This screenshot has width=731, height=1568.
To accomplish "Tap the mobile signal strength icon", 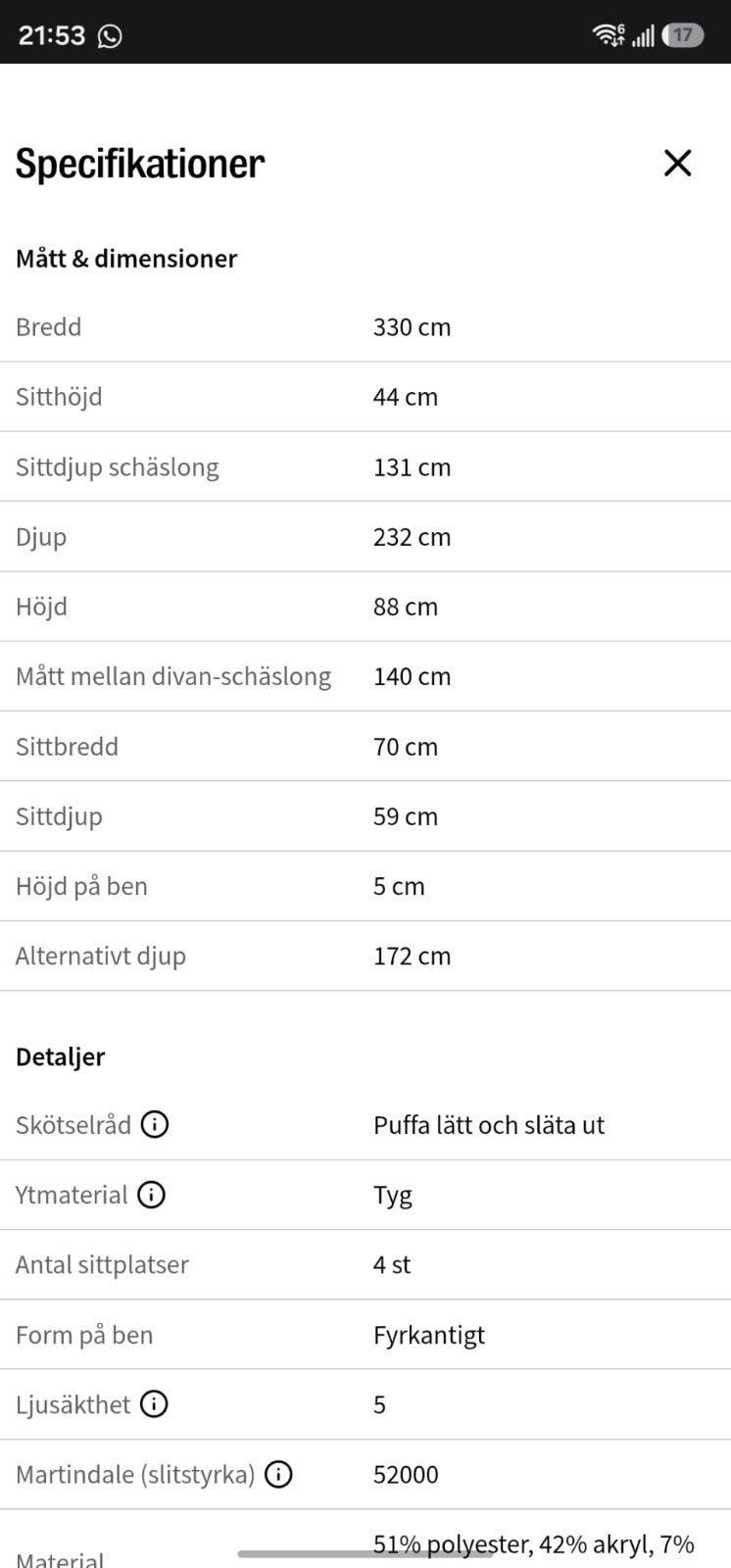I will [x=643, y=36].
